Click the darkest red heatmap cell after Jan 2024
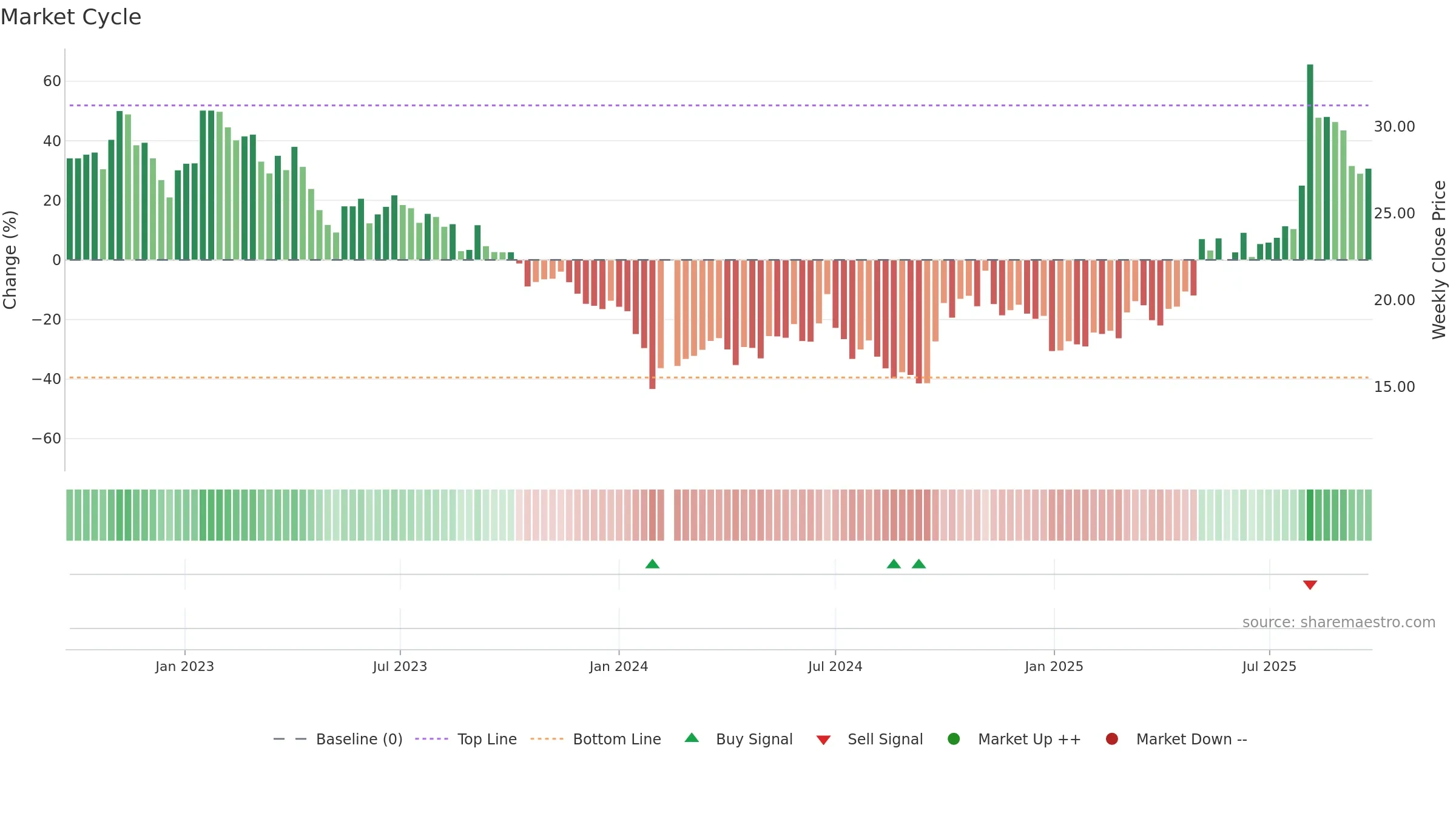This screenshot has width=1456, height=819. tap(652, 515)
